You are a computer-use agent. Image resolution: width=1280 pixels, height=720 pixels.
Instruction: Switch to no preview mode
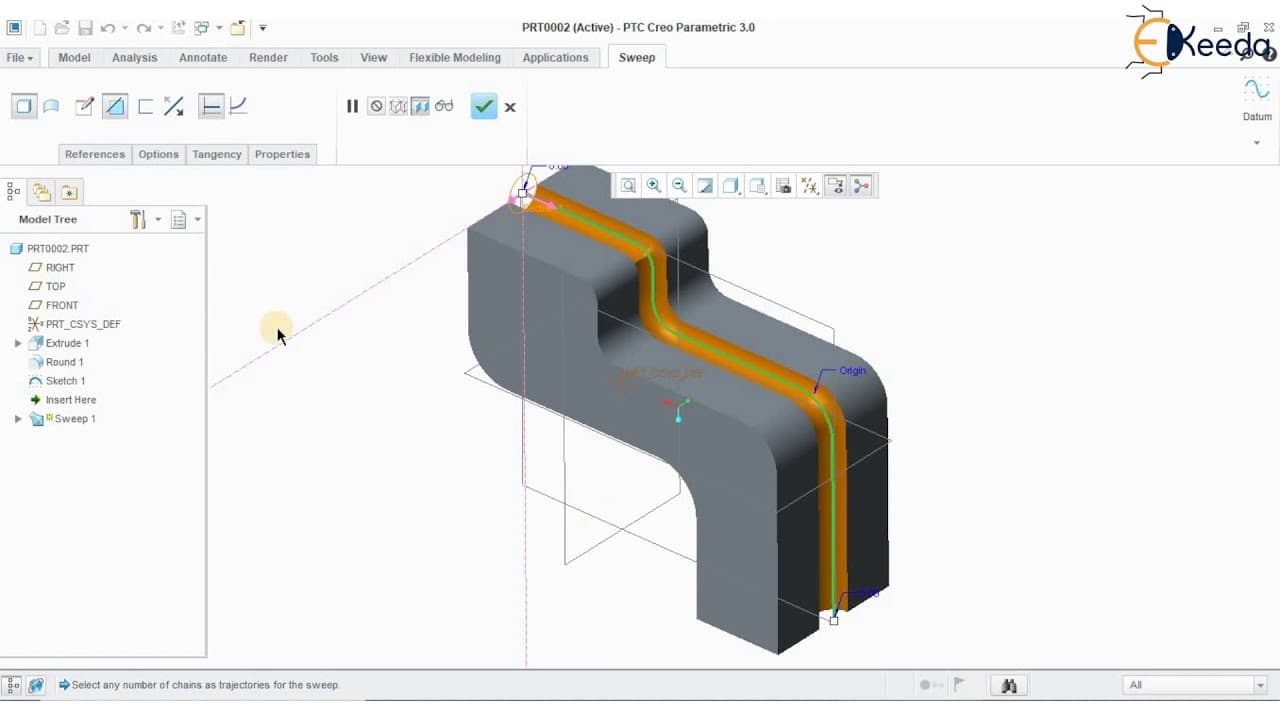click(376, 106)
